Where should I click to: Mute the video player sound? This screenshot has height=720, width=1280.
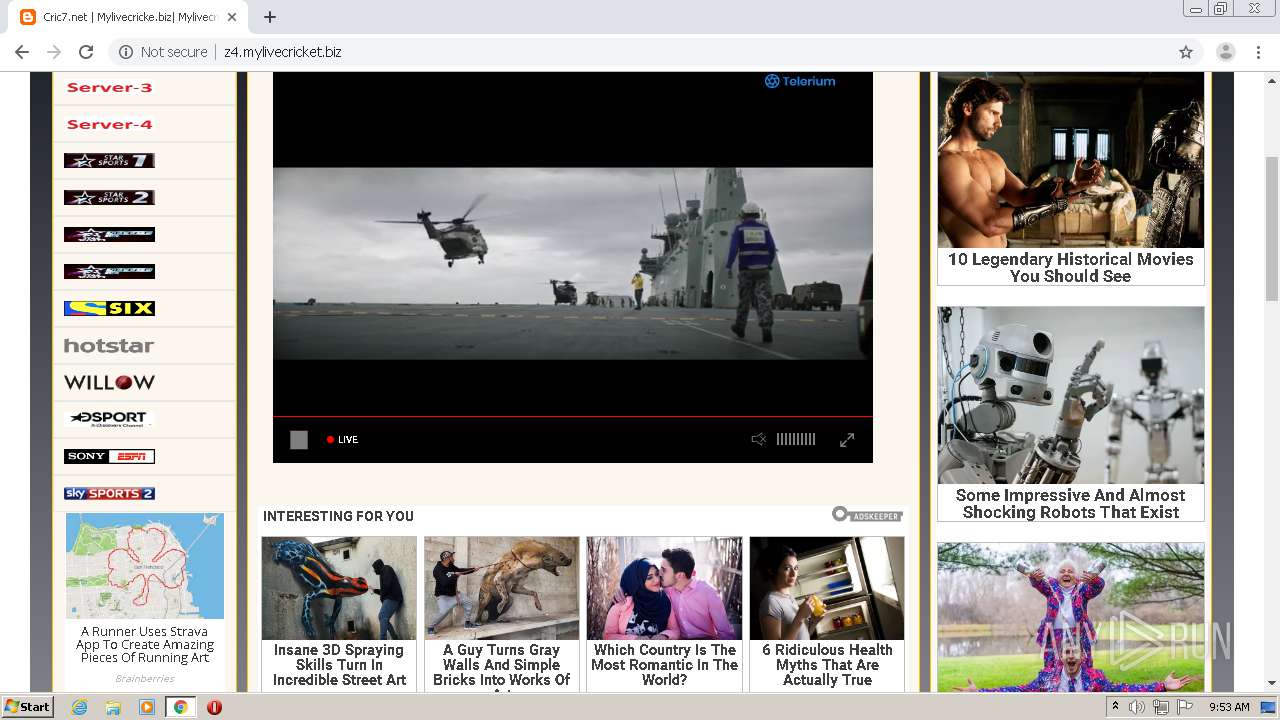pyautogui.click(x=759, y=439)
